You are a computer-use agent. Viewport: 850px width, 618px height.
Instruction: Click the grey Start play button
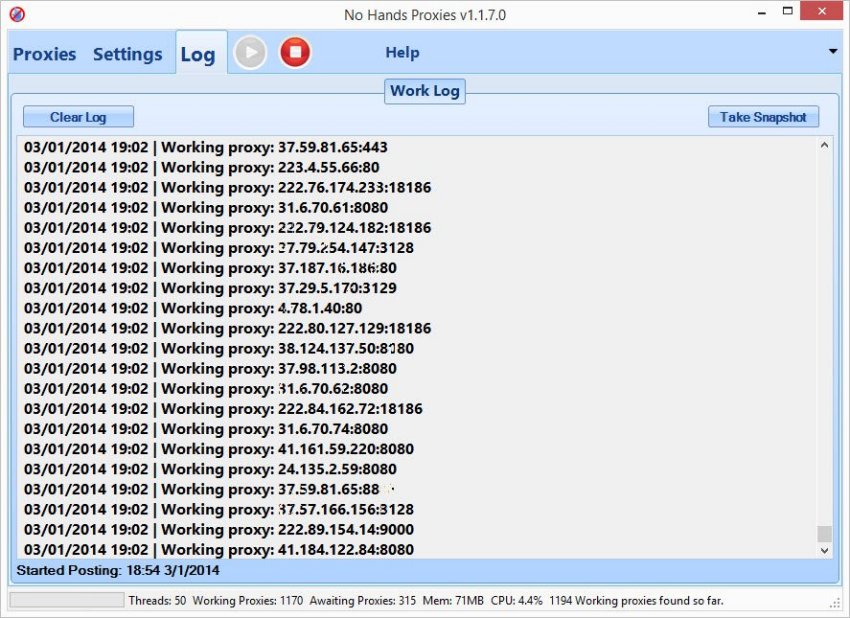pyautogui.click(x=250, y=53)
